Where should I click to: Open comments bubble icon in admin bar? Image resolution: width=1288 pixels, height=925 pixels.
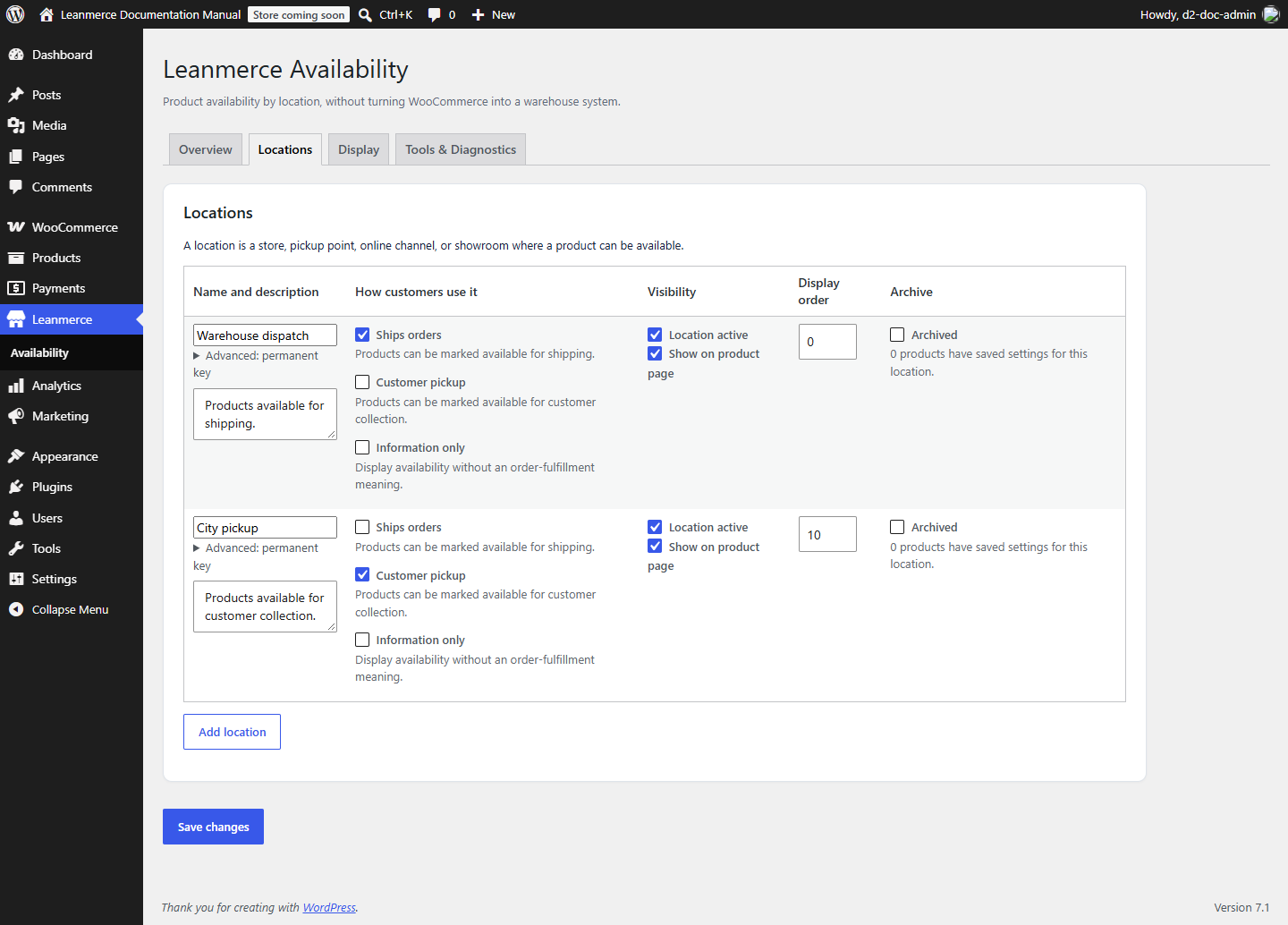(434, 14)
